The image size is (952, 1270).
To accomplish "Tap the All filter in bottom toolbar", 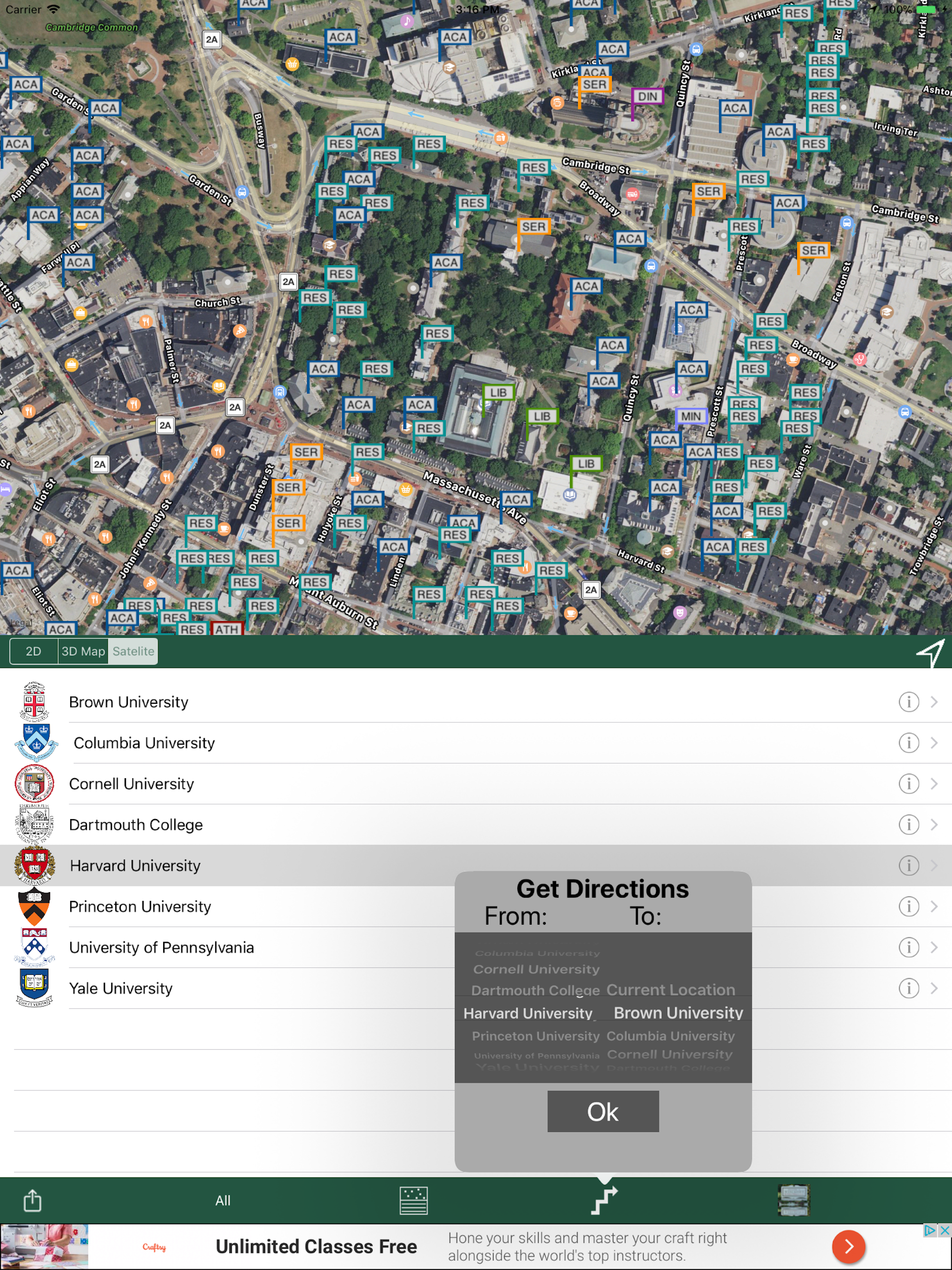I will (x=223, y=1201).
